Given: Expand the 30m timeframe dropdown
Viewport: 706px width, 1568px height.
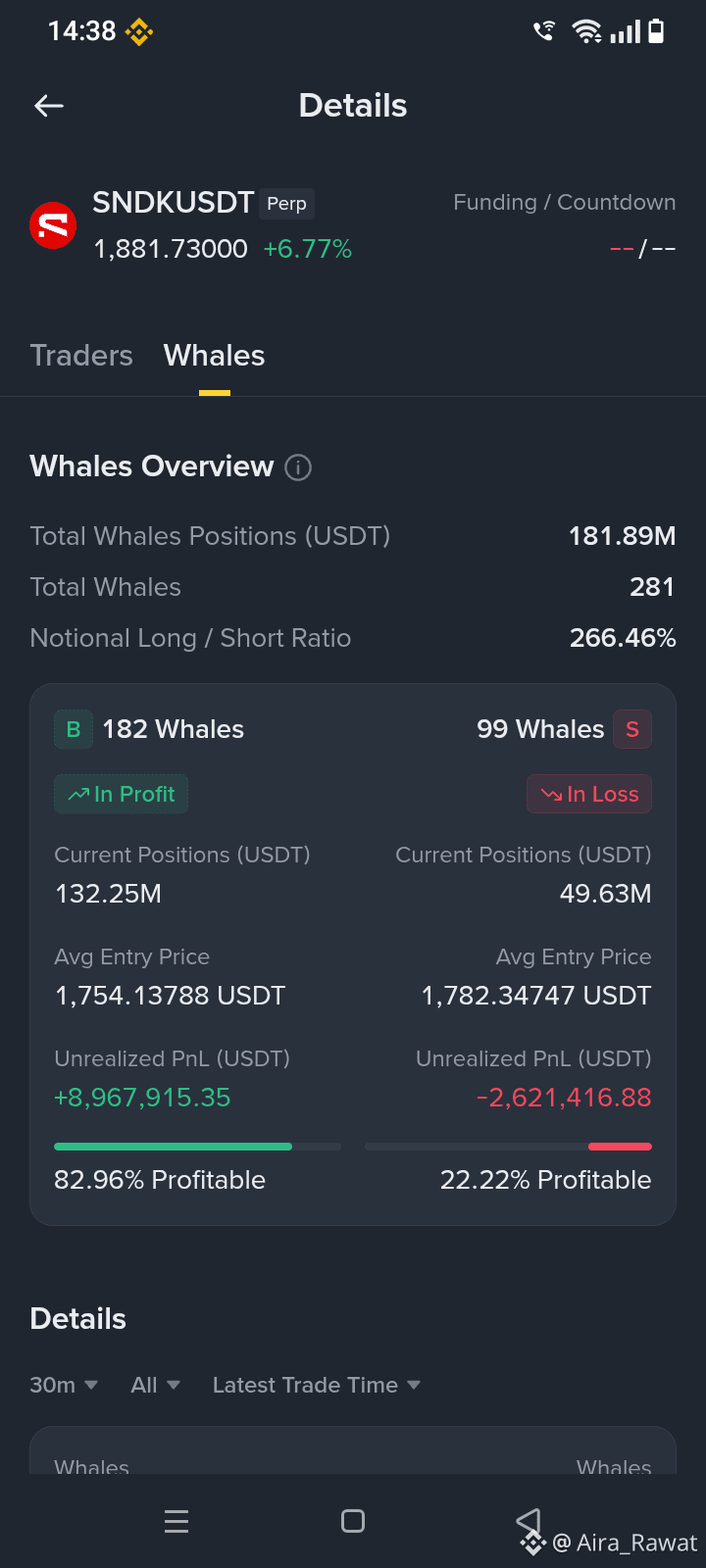Looking at the screenshot, I should click(x=64, y=1385).
